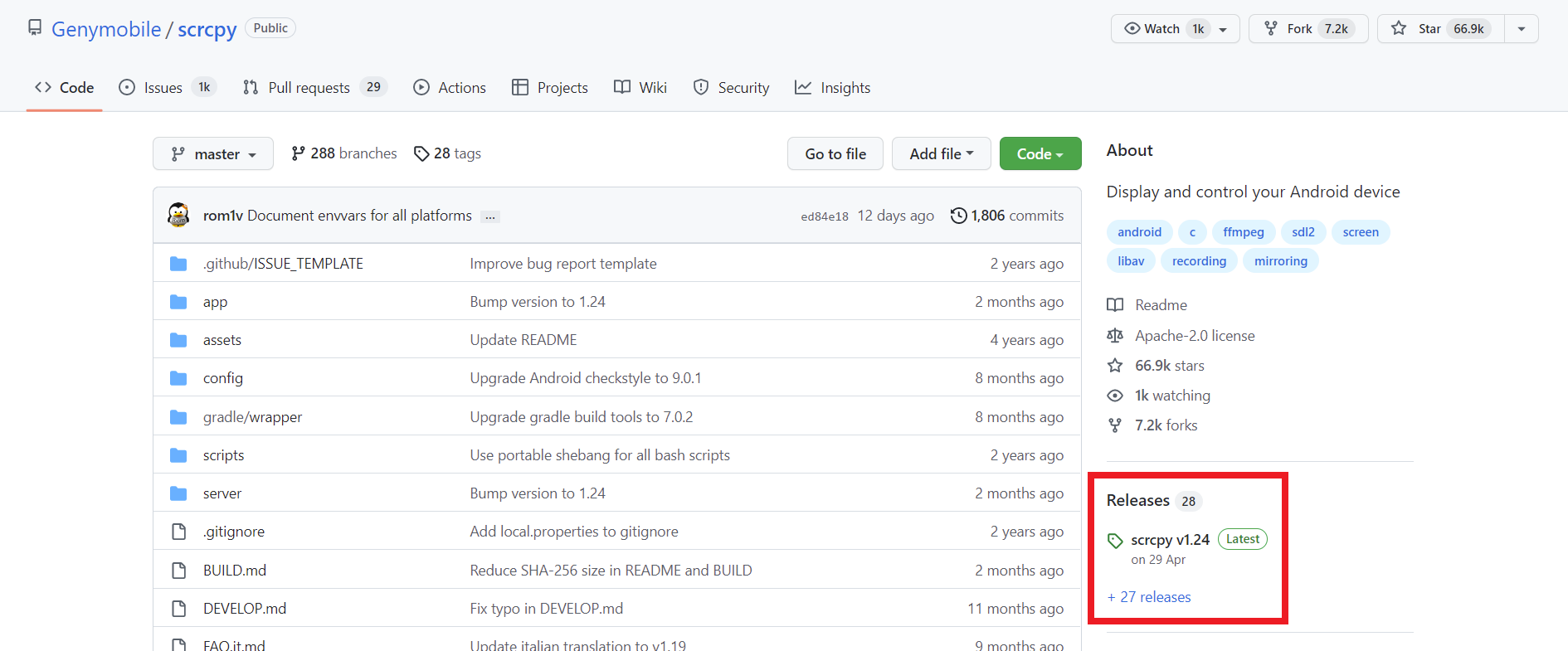Open commit 'Use portable shebang for all bash scripts'
This screenshot has width=1568, height=651.
coord(600,455)
